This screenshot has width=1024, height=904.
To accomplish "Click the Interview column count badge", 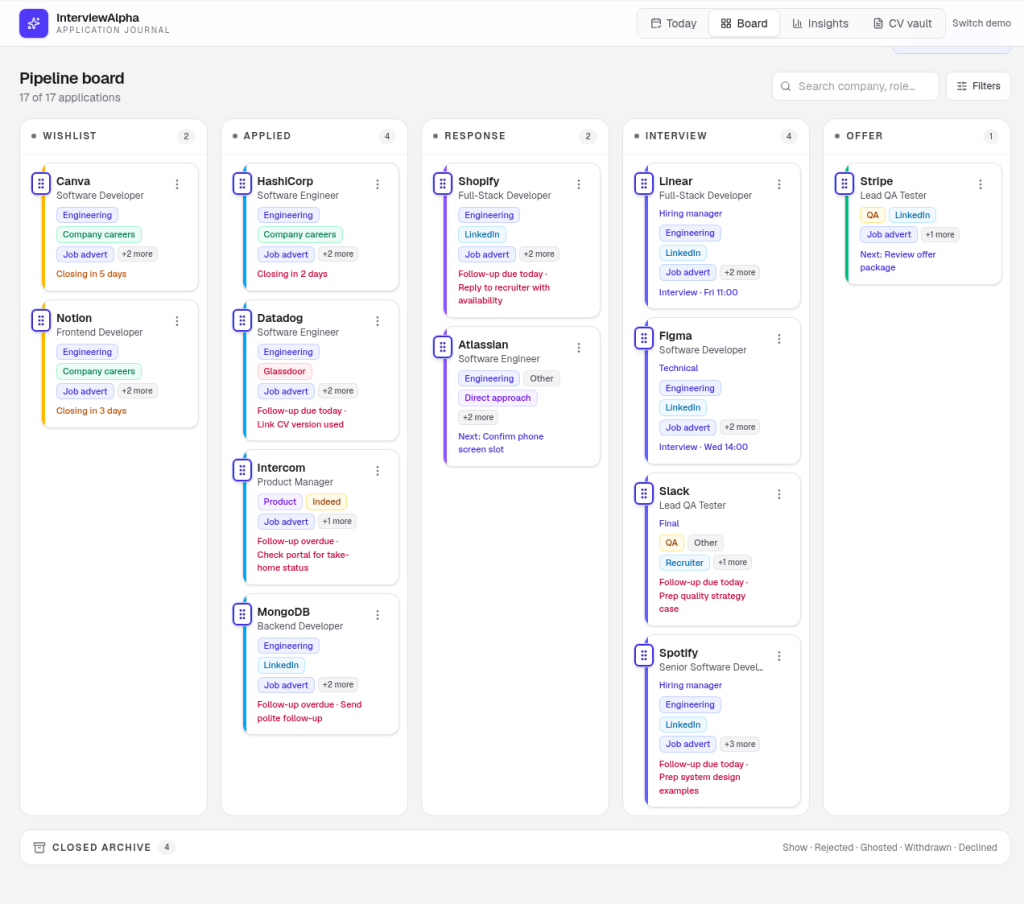I will [789, 136].
